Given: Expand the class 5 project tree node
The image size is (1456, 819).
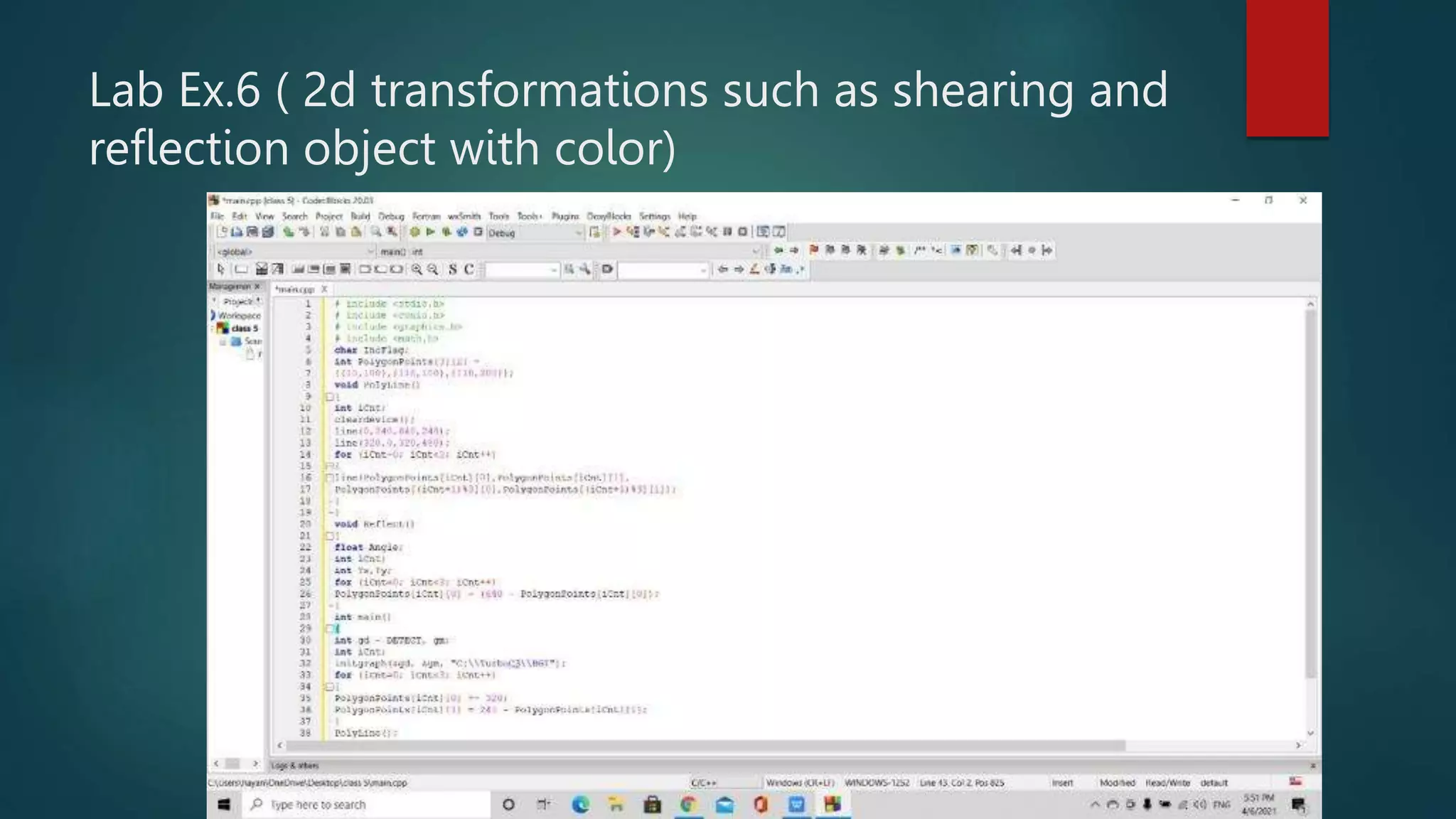Looking at the screenshot, I should 213,328.
